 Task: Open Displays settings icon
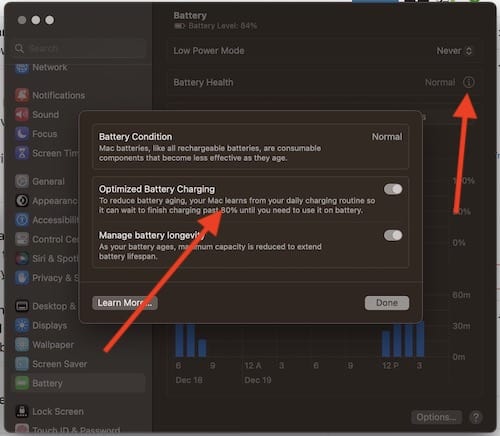point(22,325)
